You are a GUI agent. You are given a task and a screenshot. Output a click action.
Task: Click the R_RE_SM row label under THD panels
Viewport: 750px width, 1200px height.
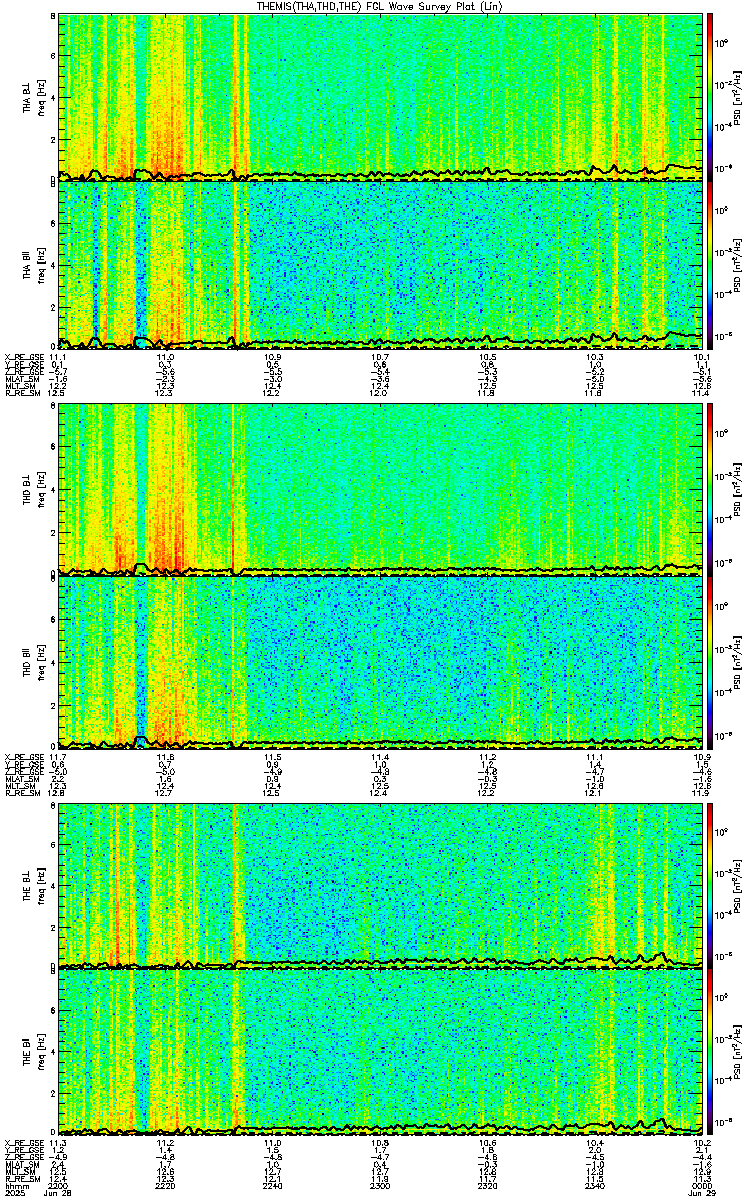coord(21,793)
